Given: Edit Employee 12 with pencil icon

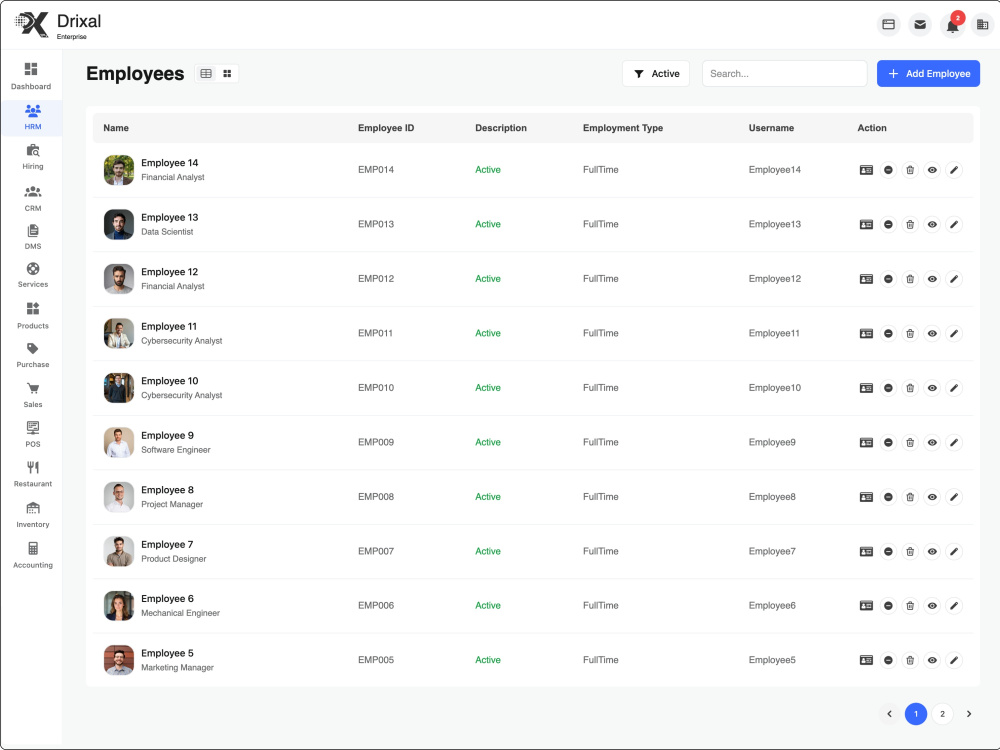Looking at the screenshot, I should (954, 279).
